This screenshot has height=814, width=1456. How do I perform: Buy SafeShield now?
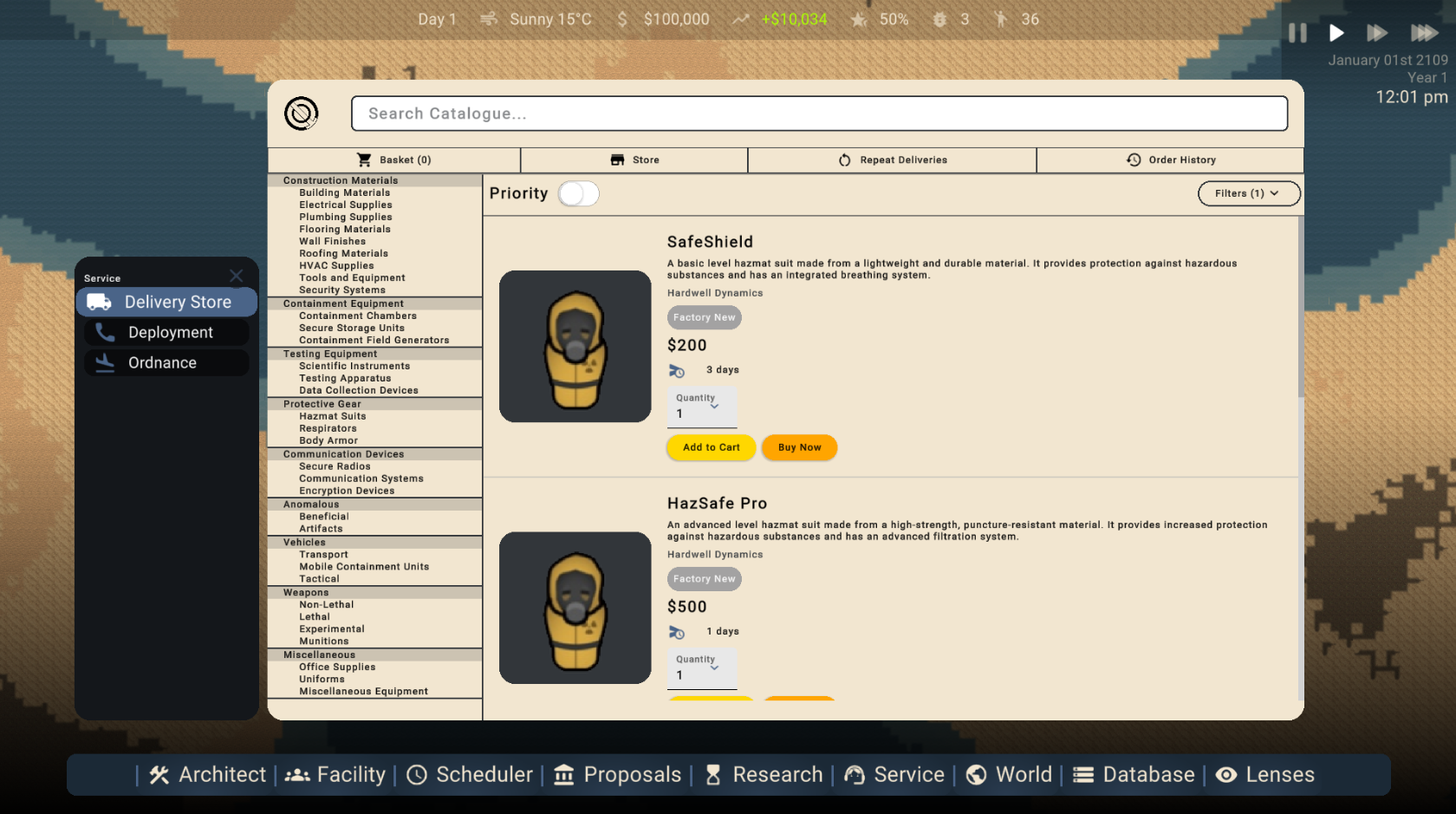[x=799, y=447]
